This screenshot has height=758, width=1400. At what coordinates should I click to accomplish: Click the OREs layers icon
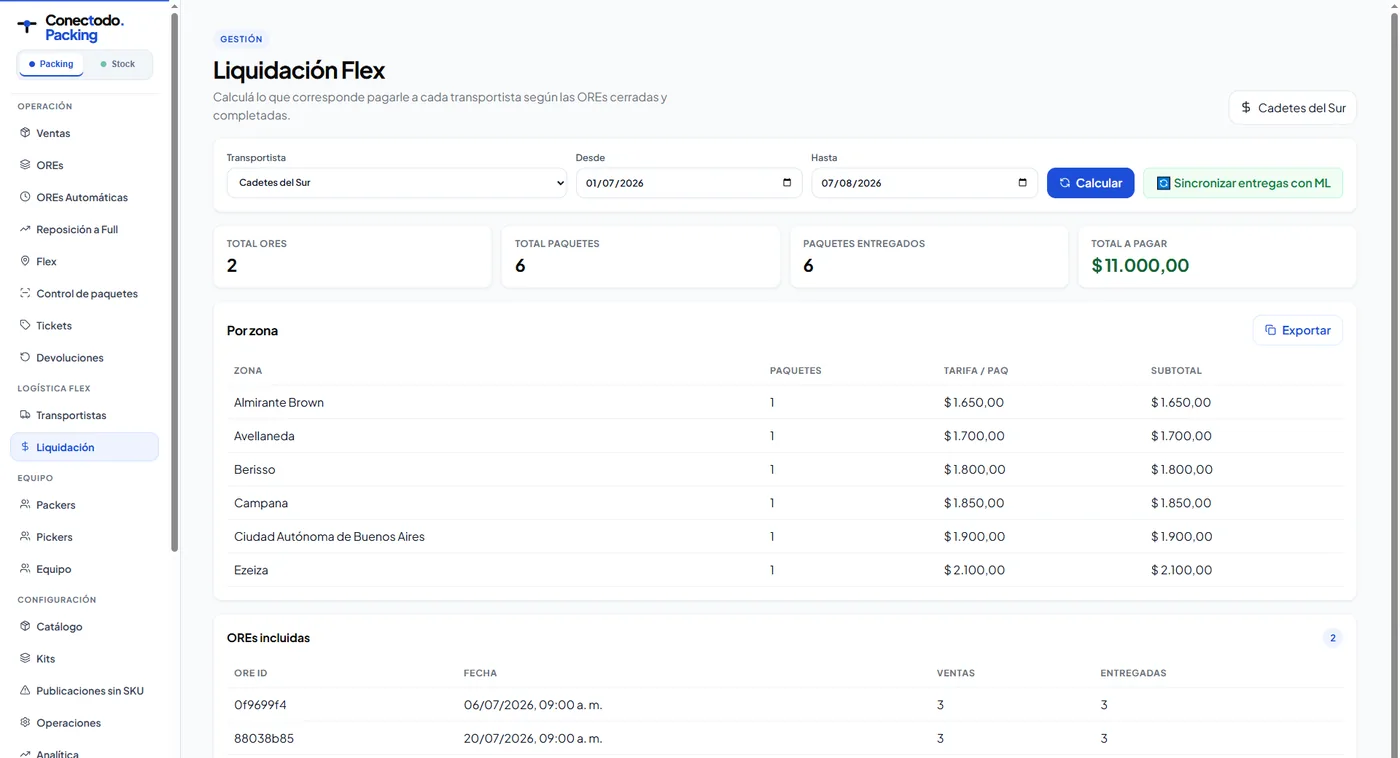(25, 165)
